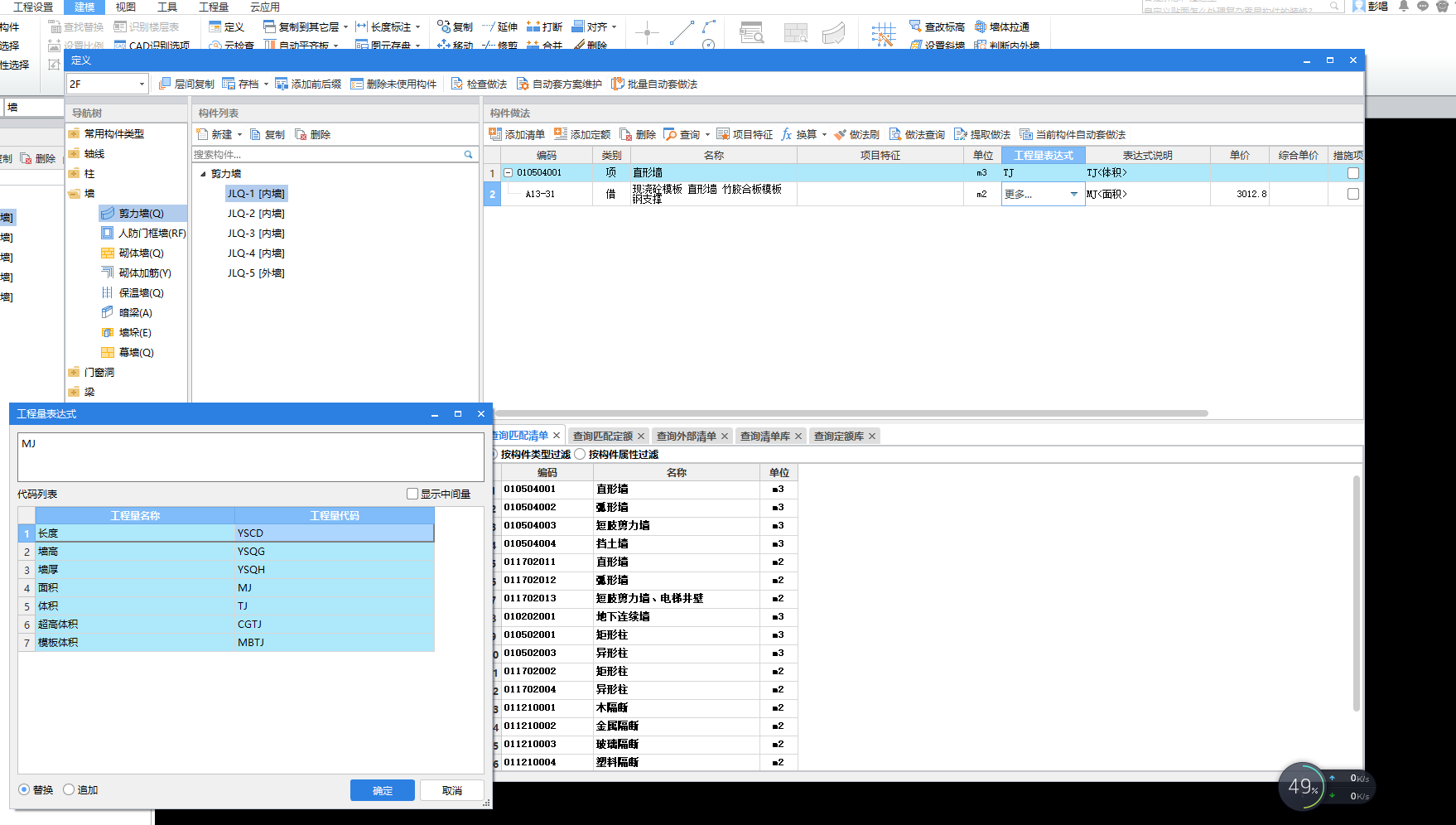1456x825 pixels.
Task: Open the 更多... expression dropdown arrow
Action: point(1074,194)
